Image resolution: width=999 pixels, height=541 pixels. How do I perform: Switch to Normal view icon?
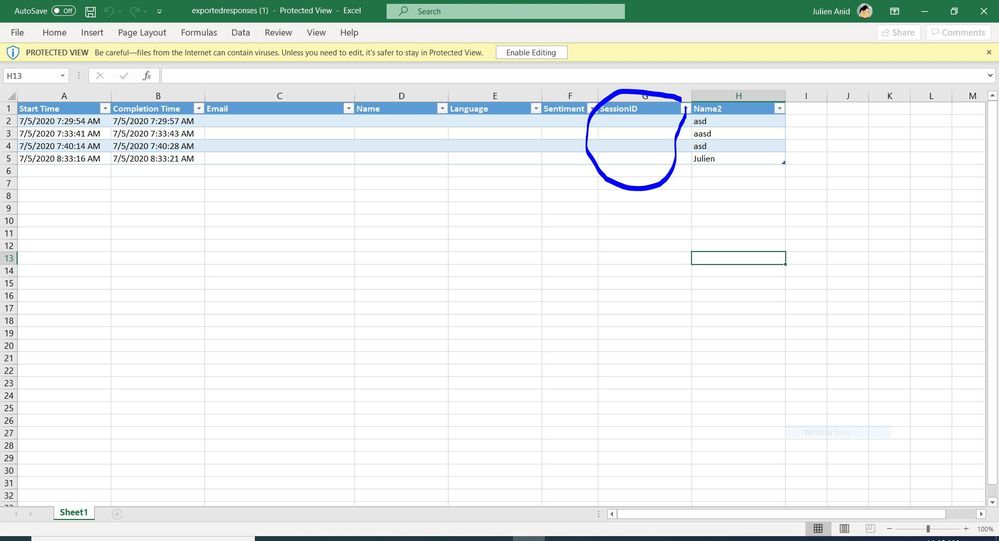tap(818, 529)
